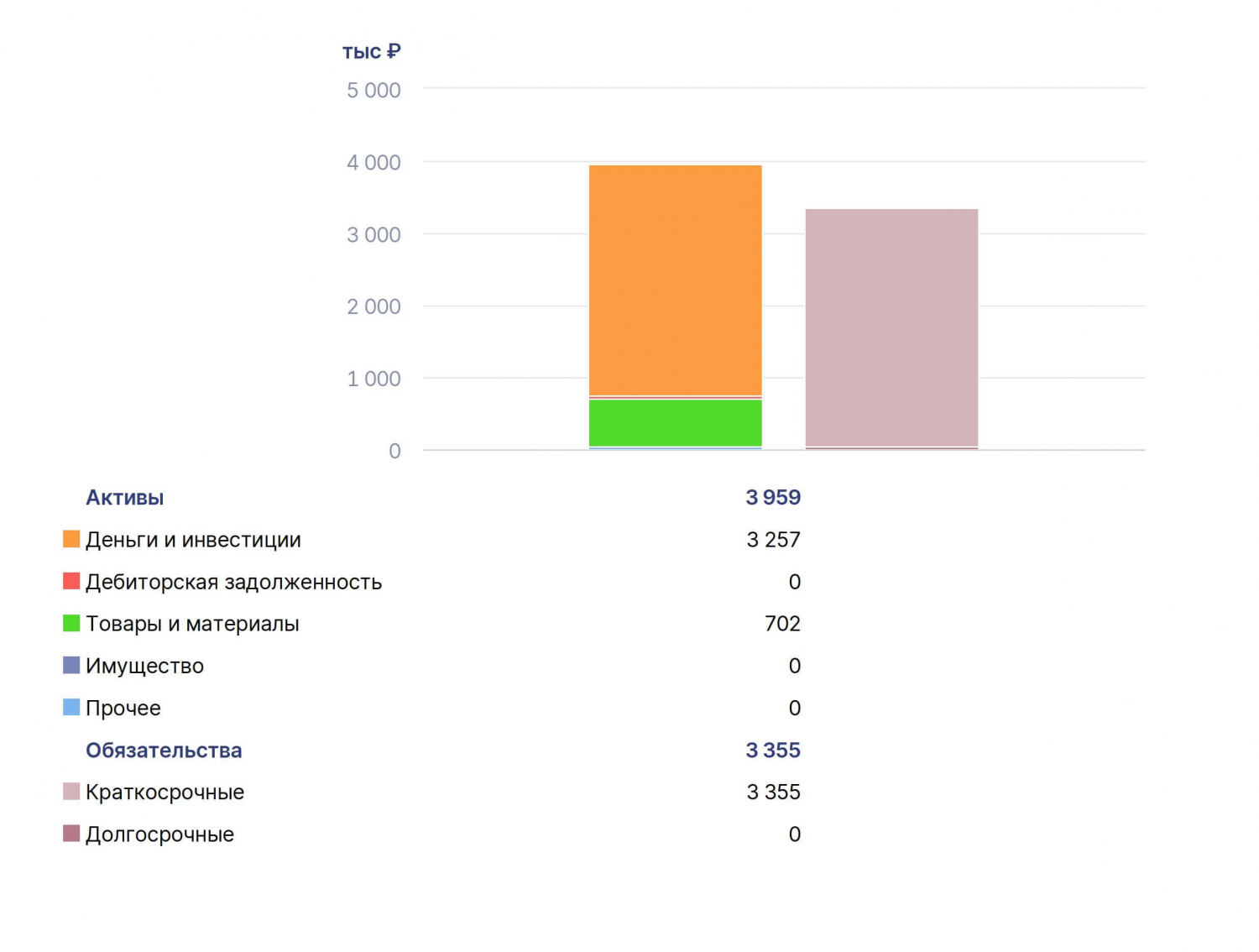
Task: Click the Активы total value 3 959
Action: 773,498
